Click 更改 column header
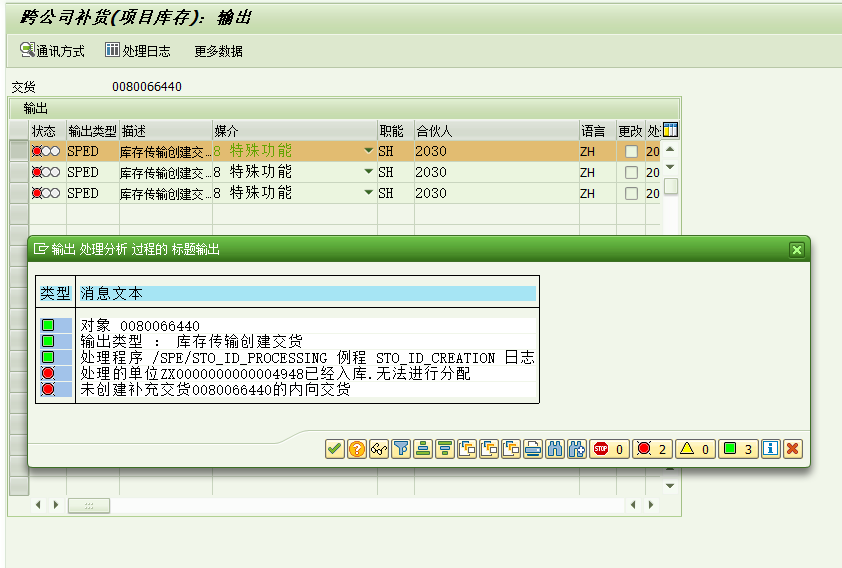The width and height of the screenshot is (842, 568). pos(630,131)
